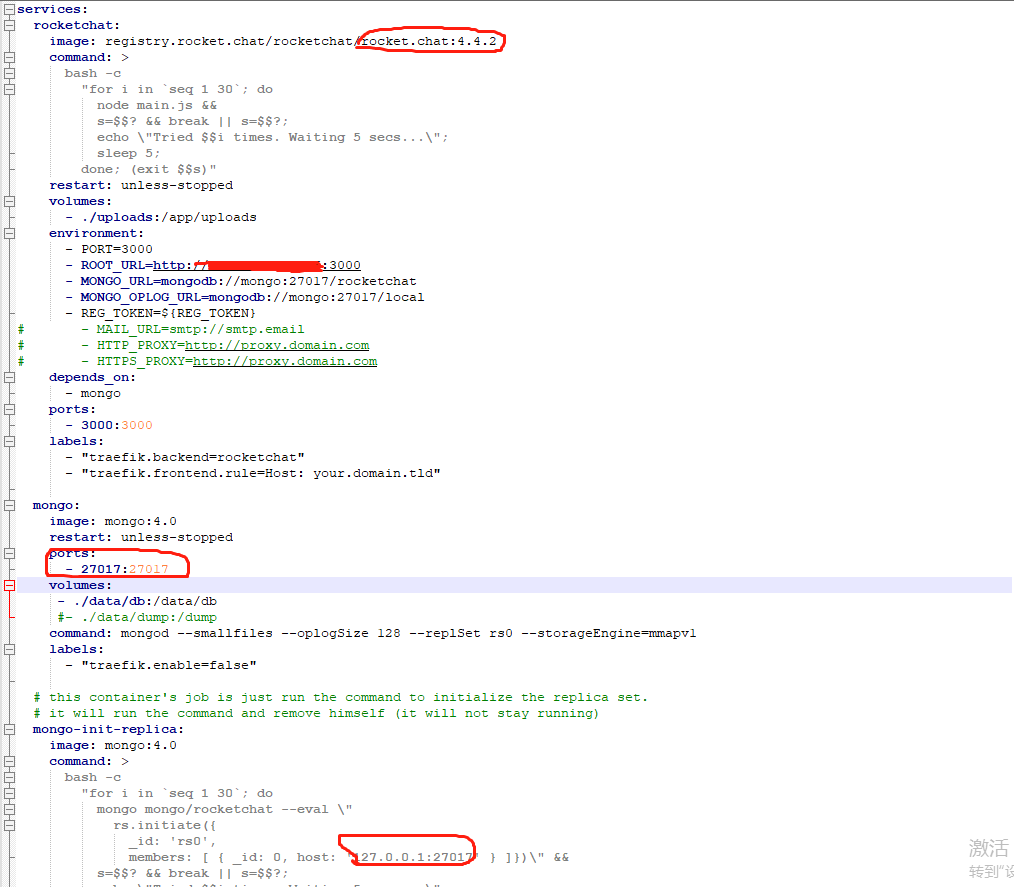
Task: Collapse the fold marker beside 'services:'
Action: point(9,10)
